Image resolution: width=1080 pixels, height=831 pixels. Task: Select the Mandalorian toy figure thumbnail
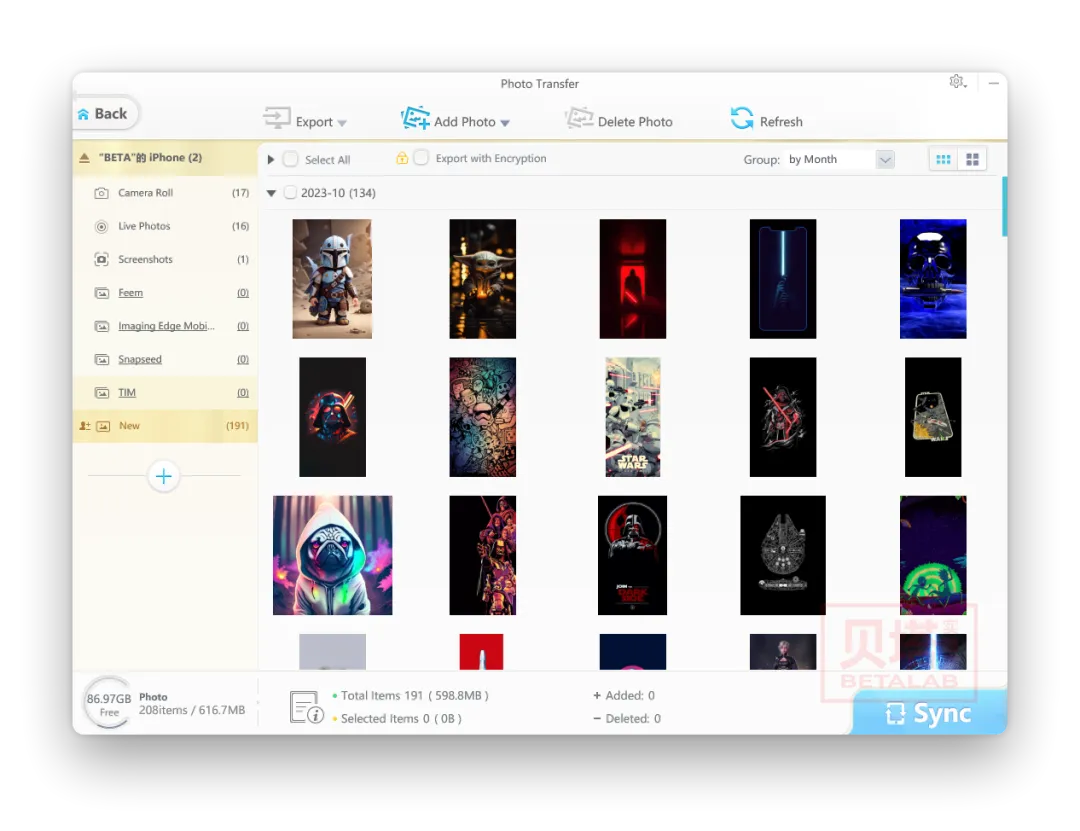(x=332, y=279)
